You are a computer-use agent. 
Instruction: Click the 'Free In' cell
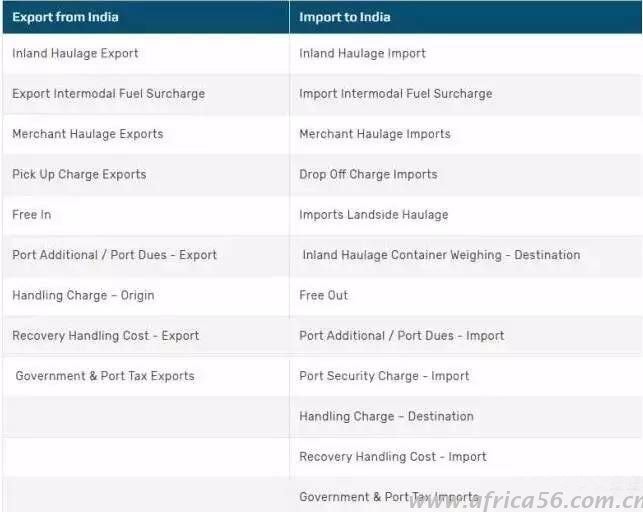point(31,215)
